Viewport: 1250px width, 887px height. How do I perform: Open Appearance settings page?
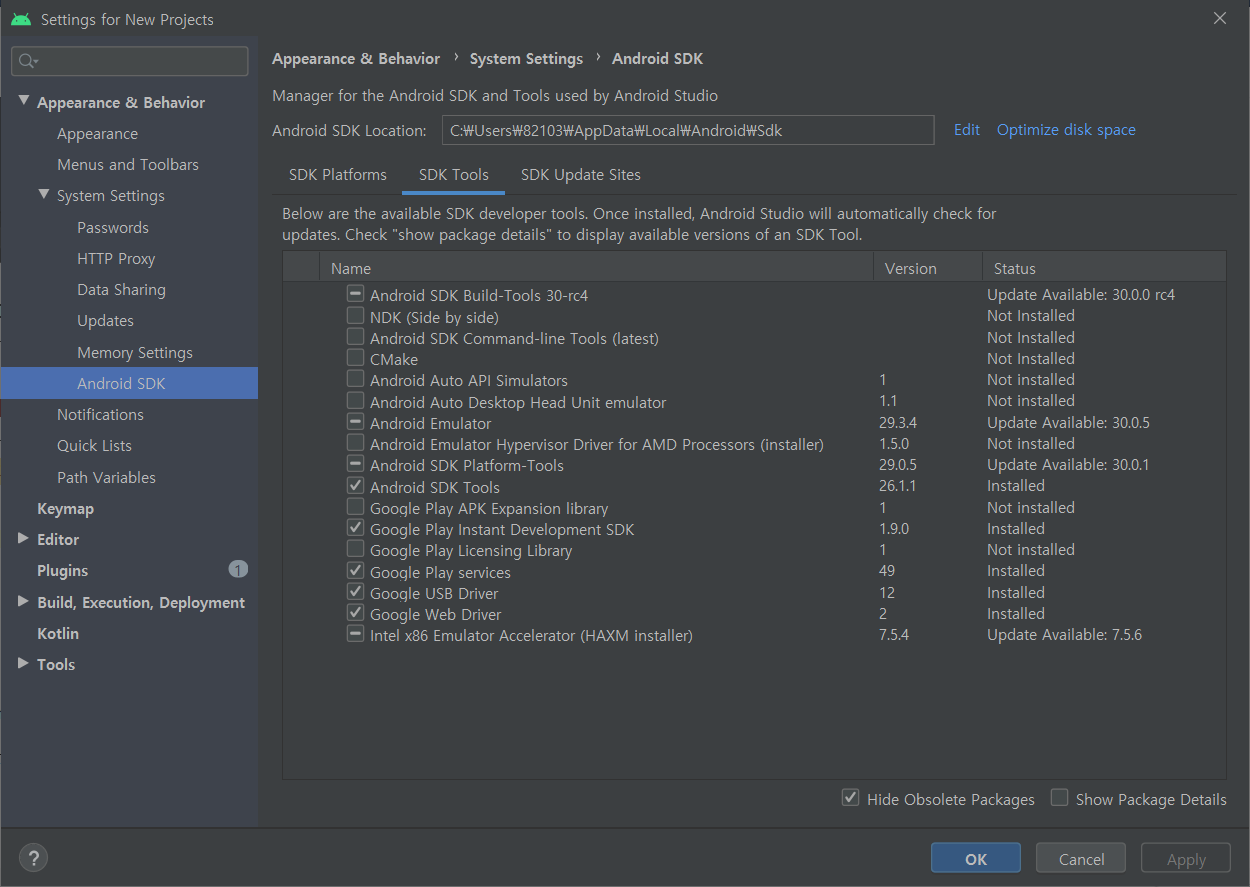(x=97, y=134)
